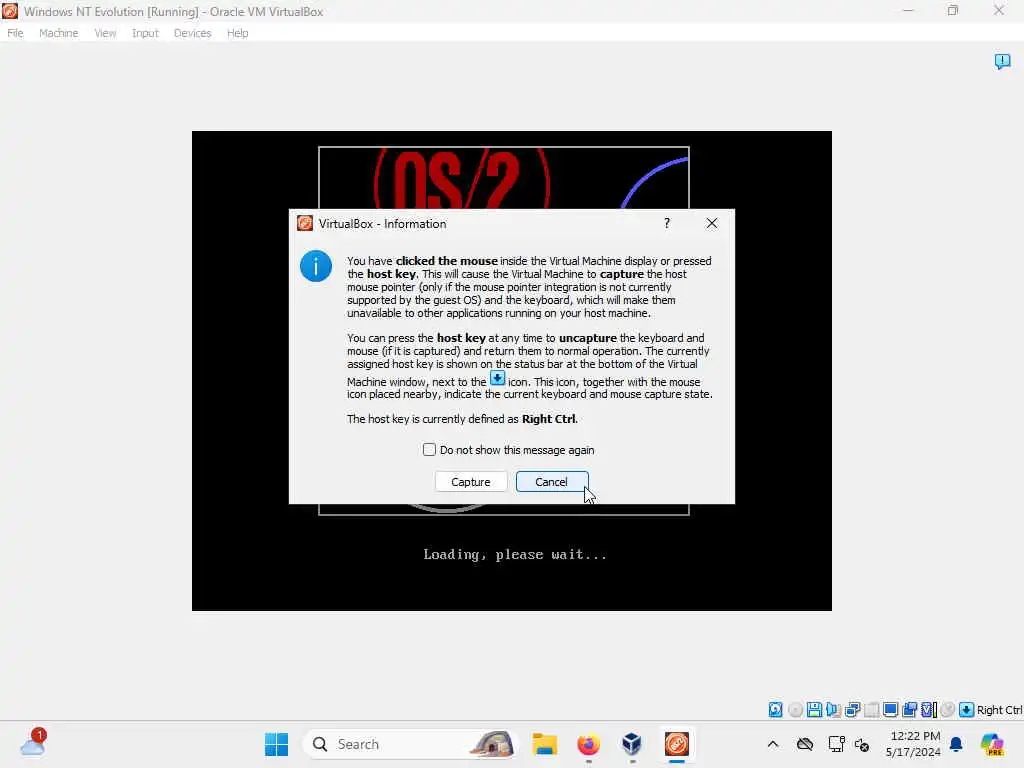1024x768 pixels.
Task: Open the network tray icon
Action: point(836,744)
